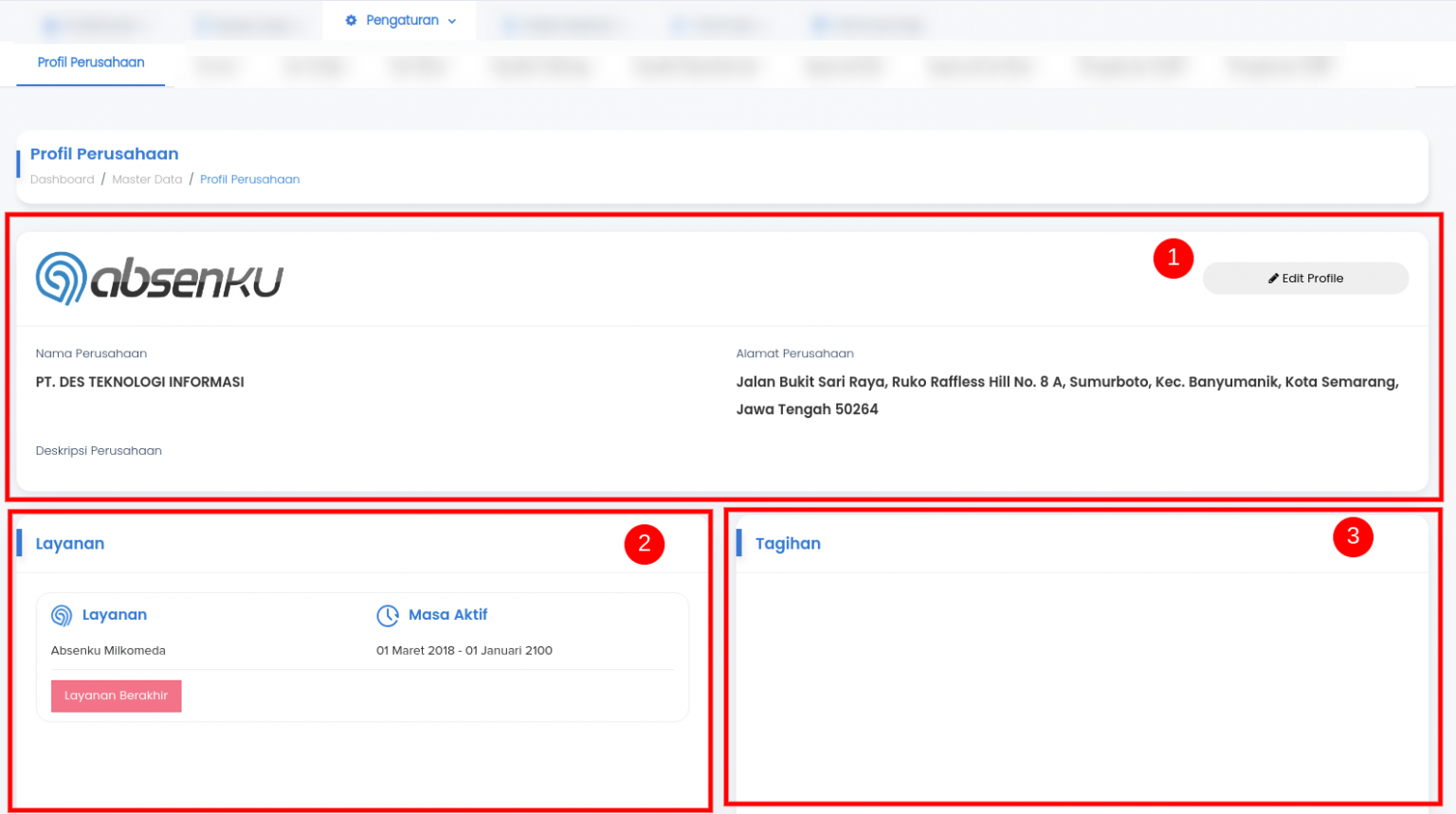The image size is (1456, 814).
Task: Click the pencil icon in Edit Profile
Action: pyautogui.click(x=1273, y=279)
